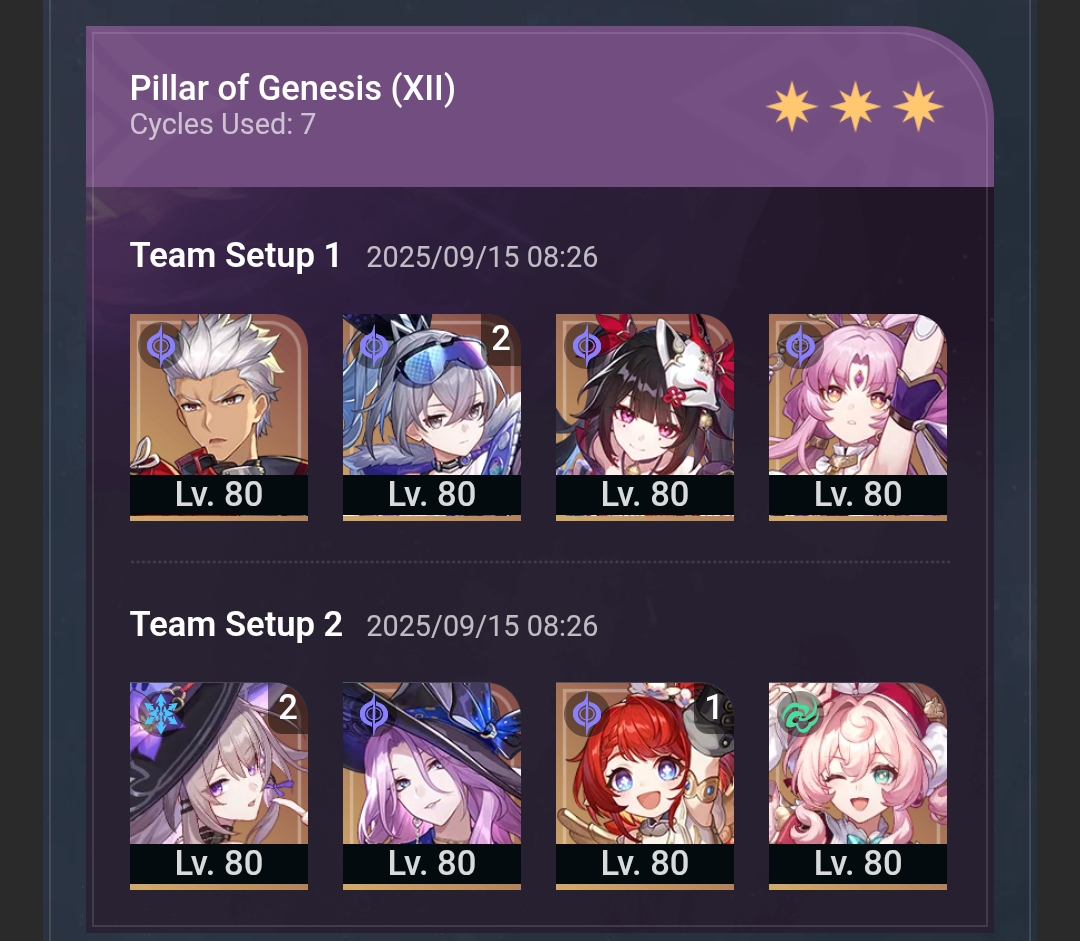Click the Quantum element icon on white-haired character
The image size is (1080, 941).
(x=160, y=344)
